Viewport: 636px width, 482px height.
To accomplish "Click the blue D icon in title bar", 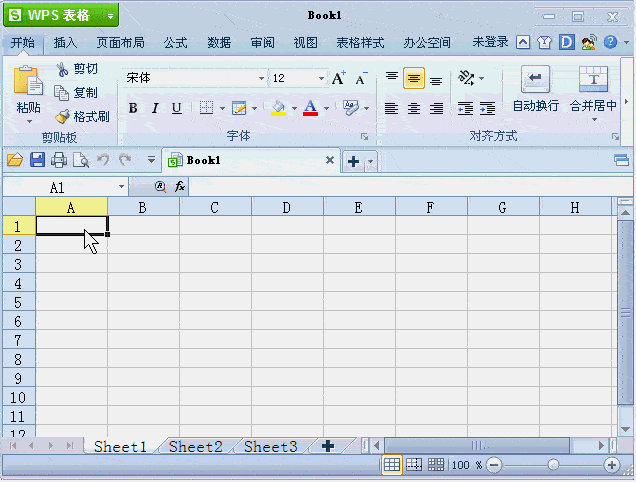I will [567, 42].
